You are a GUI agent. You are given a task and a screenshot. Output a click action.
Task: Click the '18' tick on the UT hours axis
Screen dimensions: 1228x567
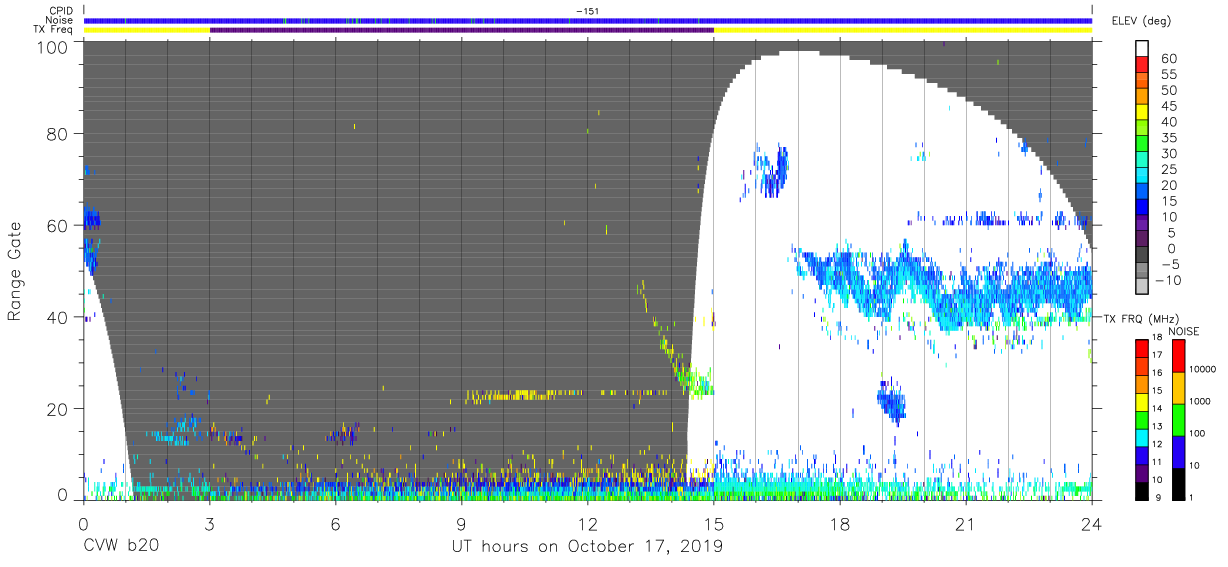(840, 523)
